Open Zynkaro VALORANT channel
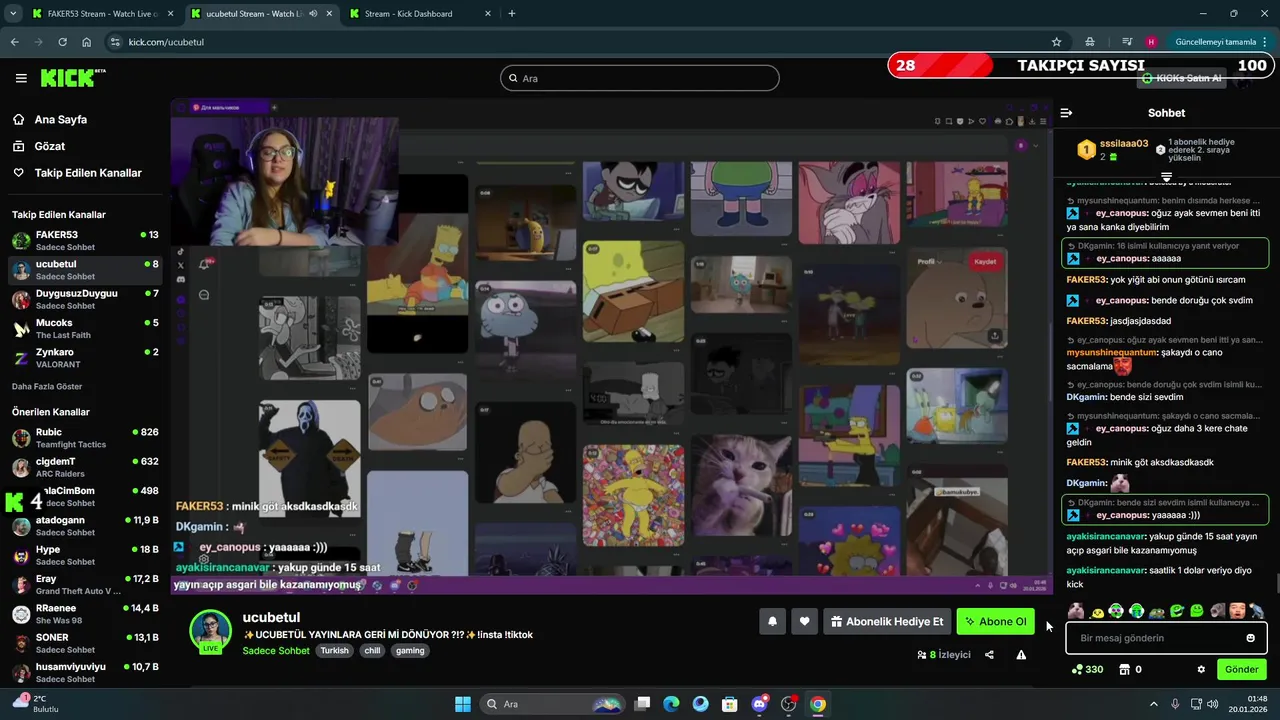1280x720 pixels. click(85, 358)
